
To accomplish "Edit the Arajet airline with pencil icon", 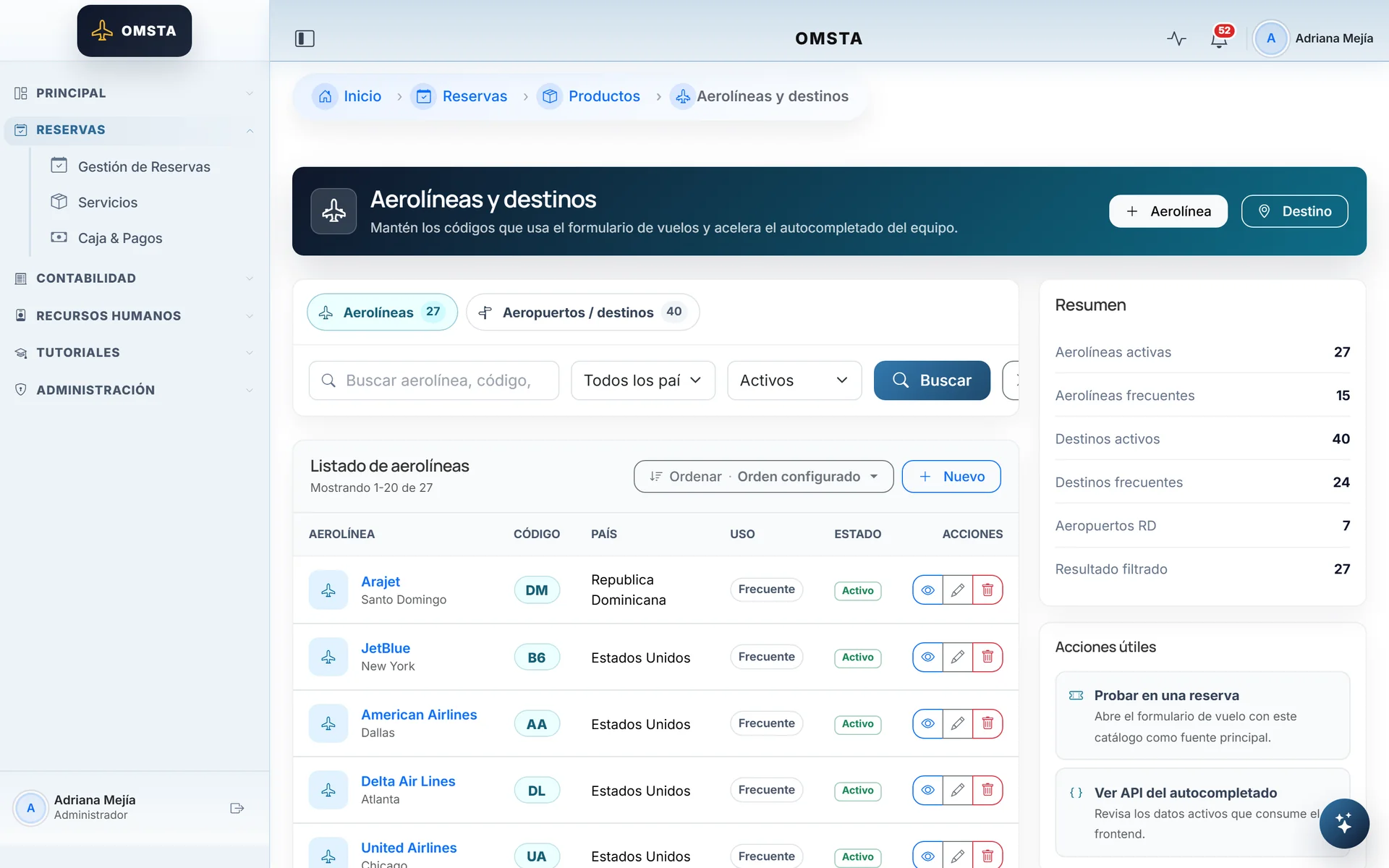I will pos(957,590).
